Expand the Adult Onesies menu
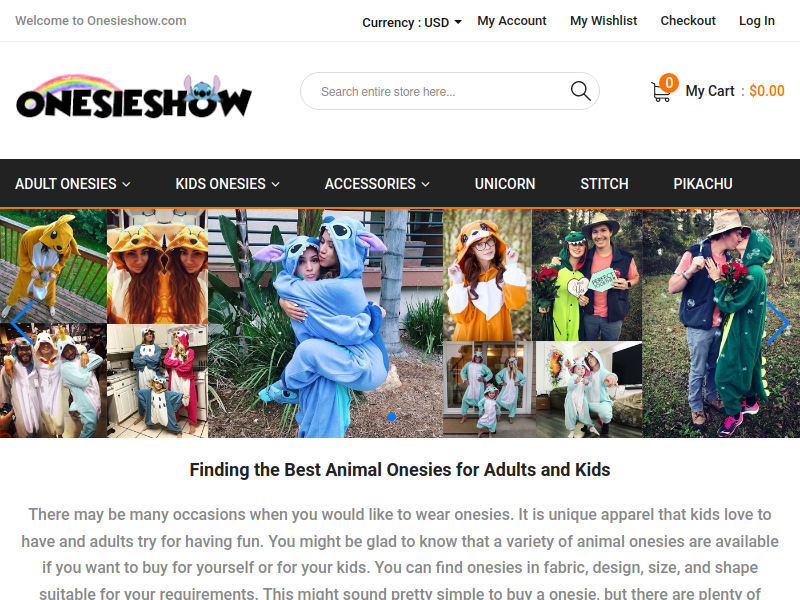The width and height of the screenshot is (800, 600). tap(72, 184)
